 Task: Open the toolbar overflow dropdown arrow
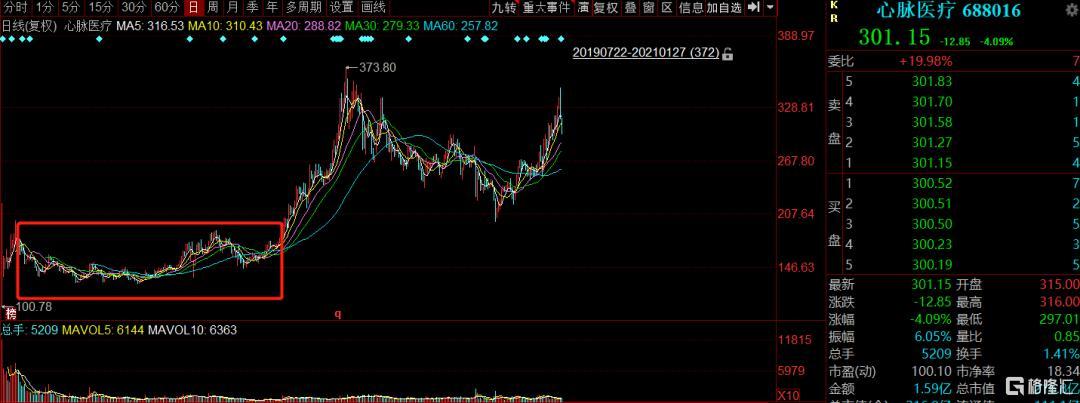point(769,8)
